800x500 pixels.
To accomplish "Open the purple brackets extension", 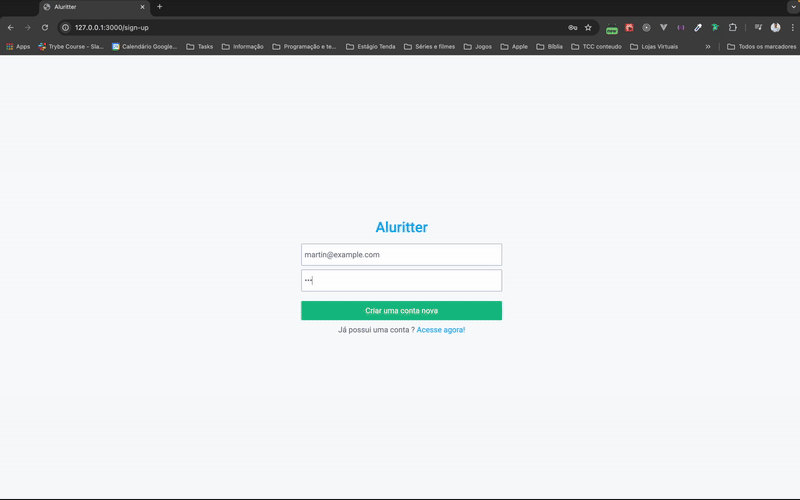I will [681, 28].
